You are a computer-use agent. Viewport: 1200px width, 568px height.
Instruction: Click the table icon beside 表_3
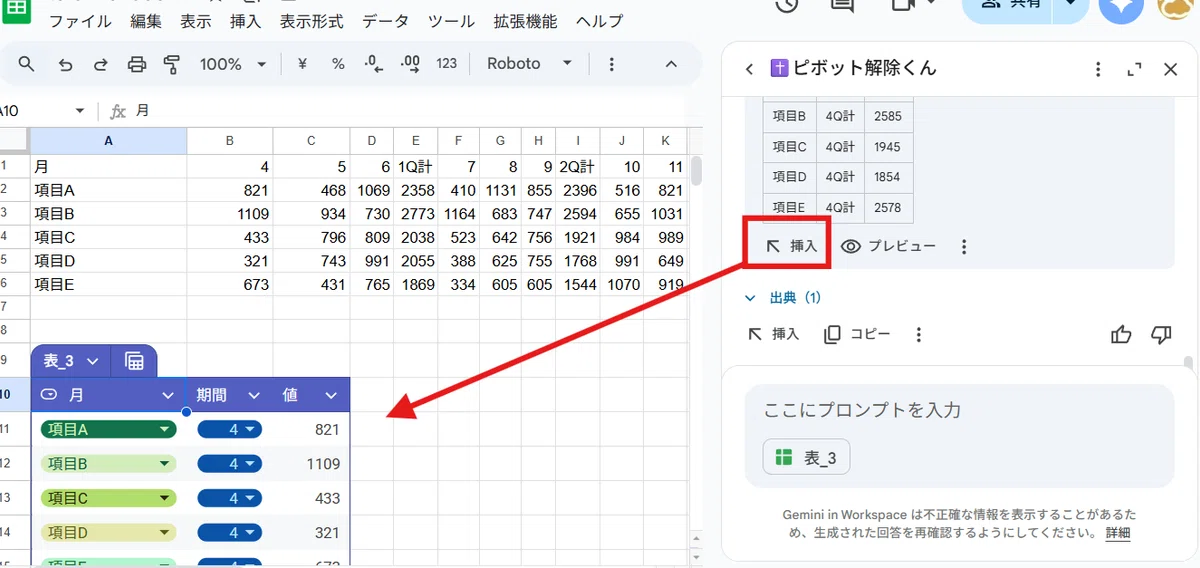point(134,361)
